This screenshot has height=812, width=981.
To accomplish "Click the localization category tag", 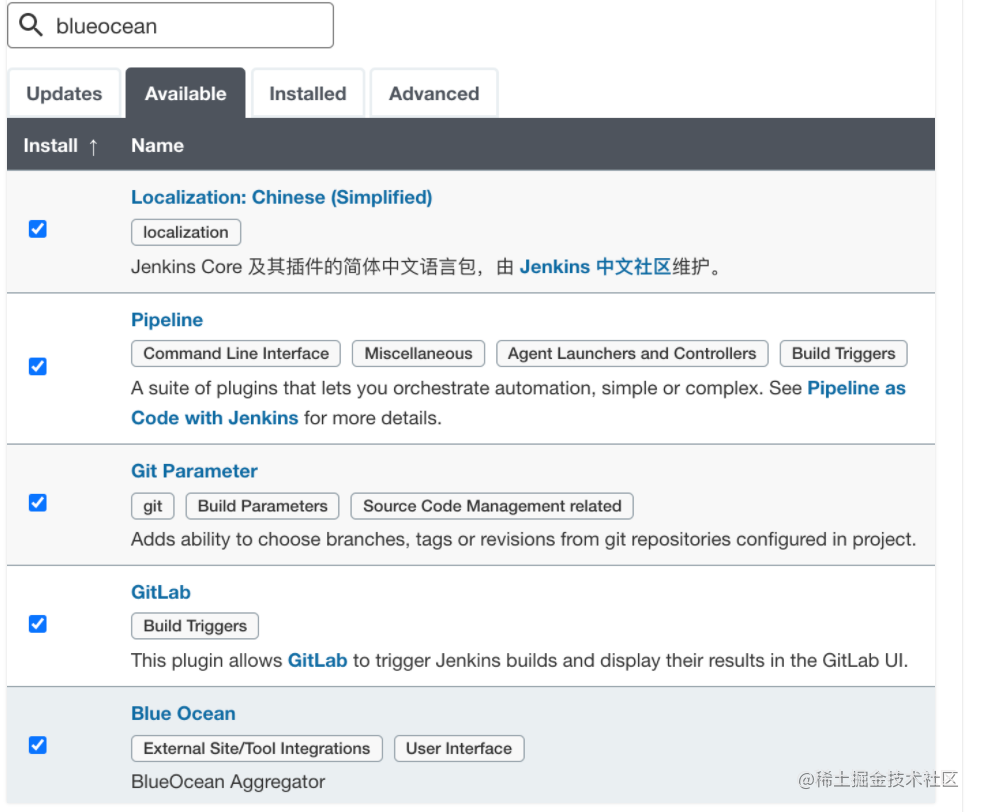I will pyautogui.click(x=186, y=233).
